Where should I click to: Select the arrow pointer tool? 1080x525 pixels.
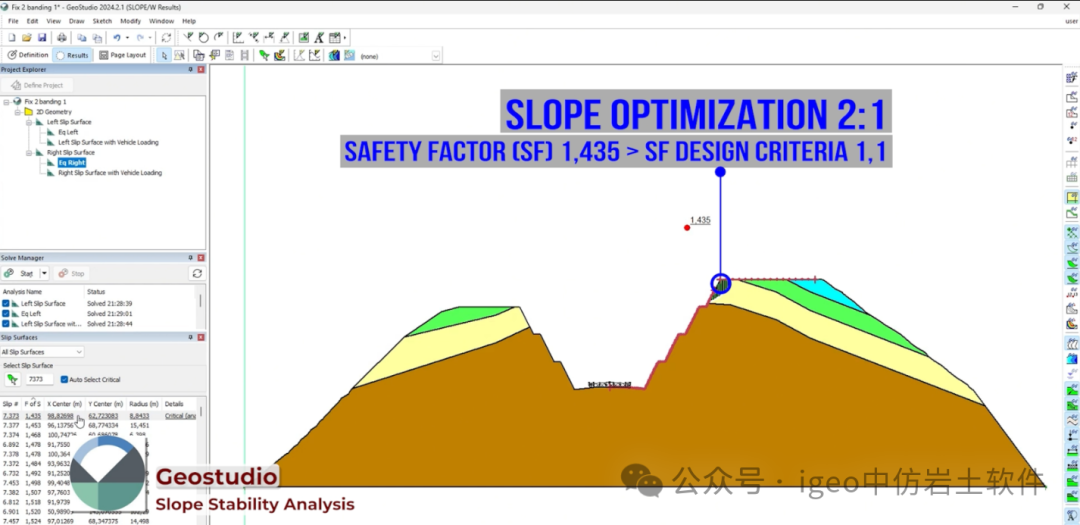coord(164,55)
